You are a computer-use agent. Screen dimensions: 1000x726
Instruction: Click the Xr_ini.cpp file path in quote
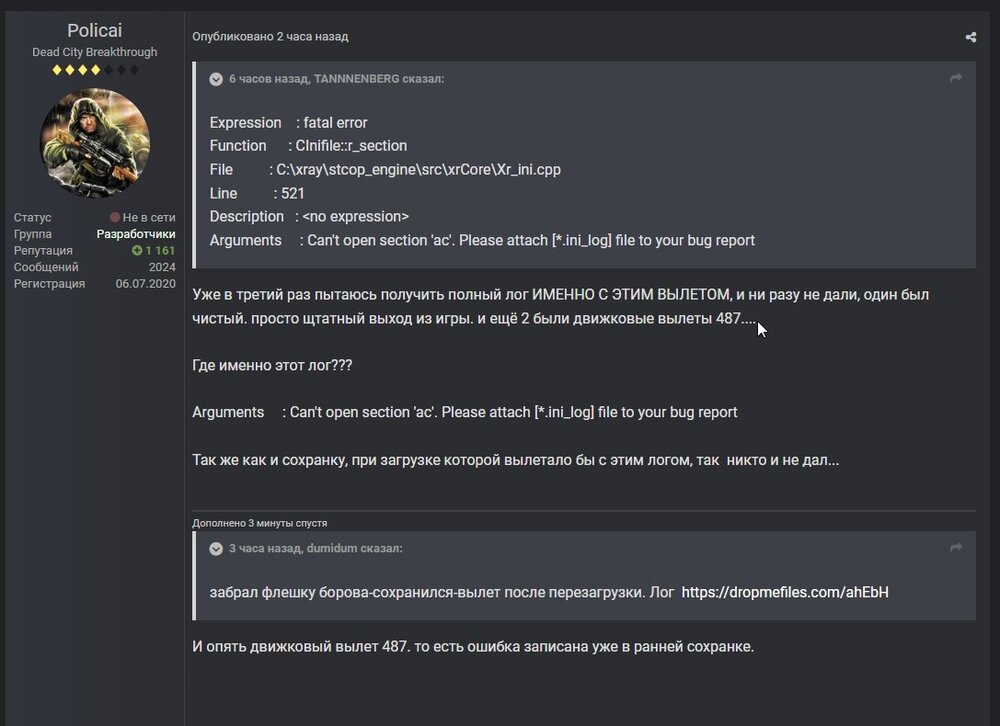coord(418,169)
